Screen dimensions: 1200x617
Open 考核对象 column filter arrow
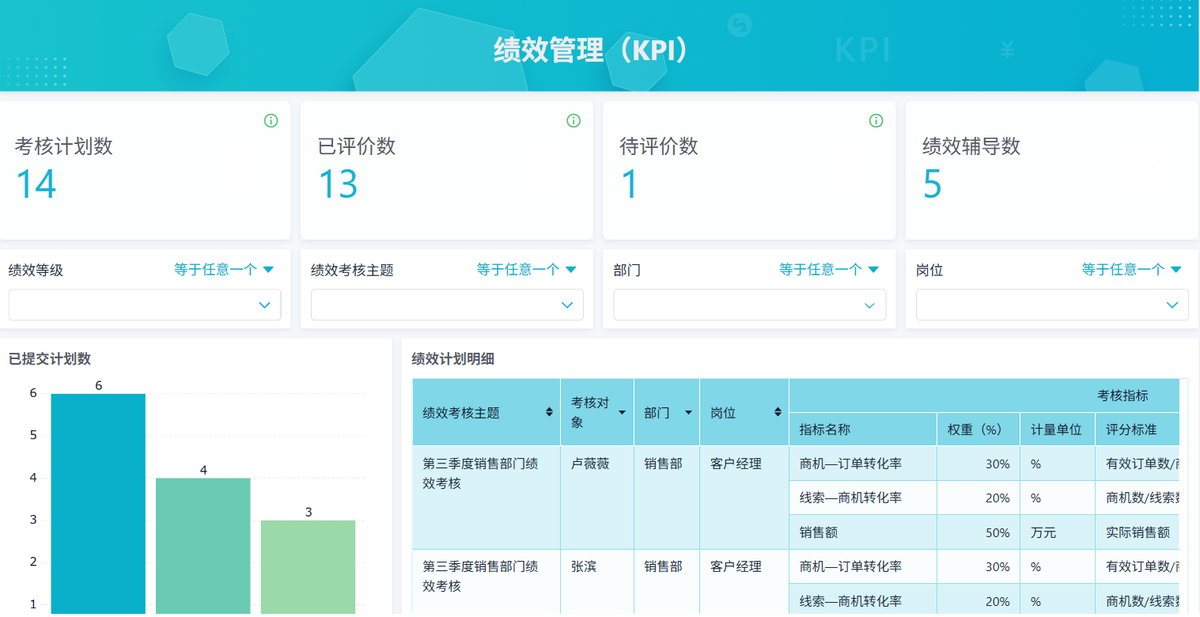click(622, 412)
